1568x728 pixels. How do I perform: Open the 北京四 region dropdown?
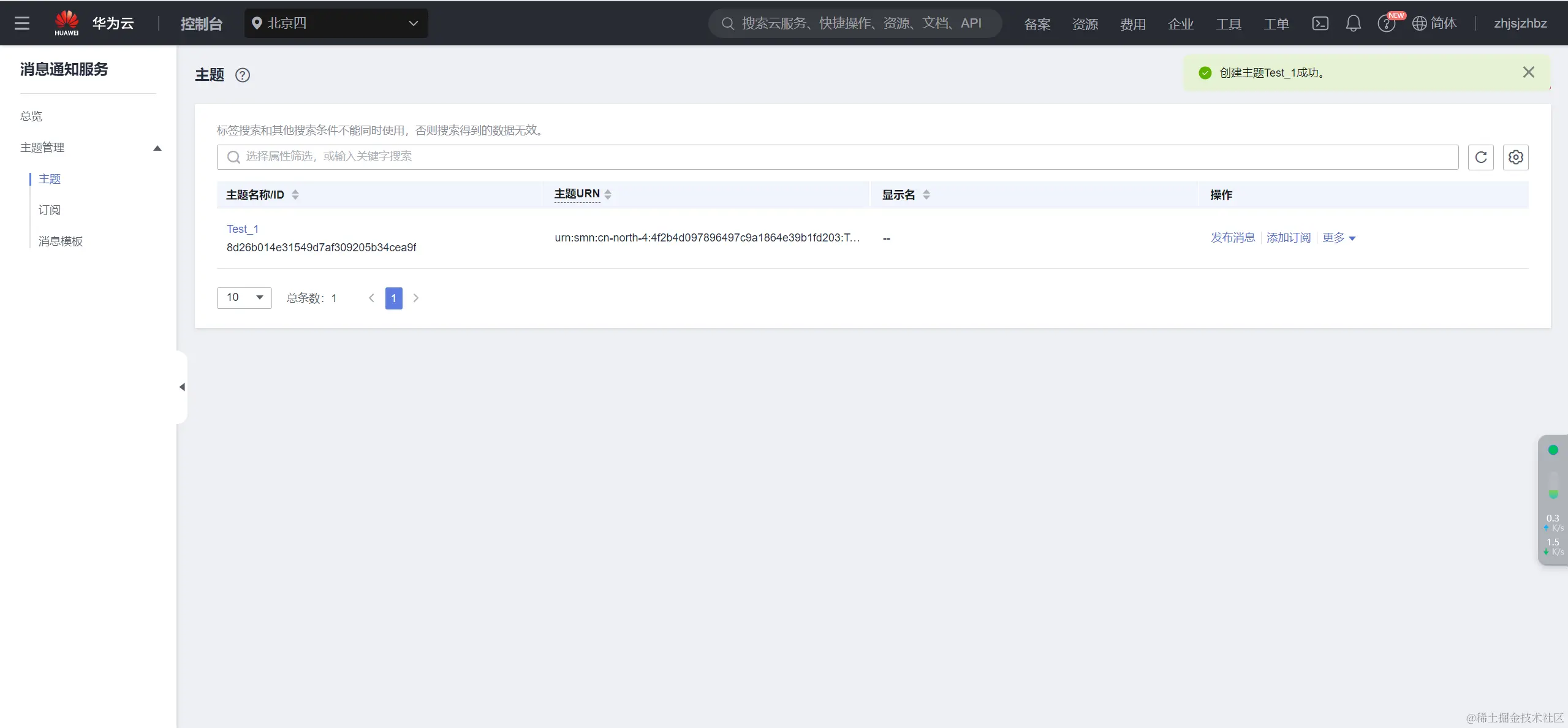pyautogui.click(x=336, y=23)
